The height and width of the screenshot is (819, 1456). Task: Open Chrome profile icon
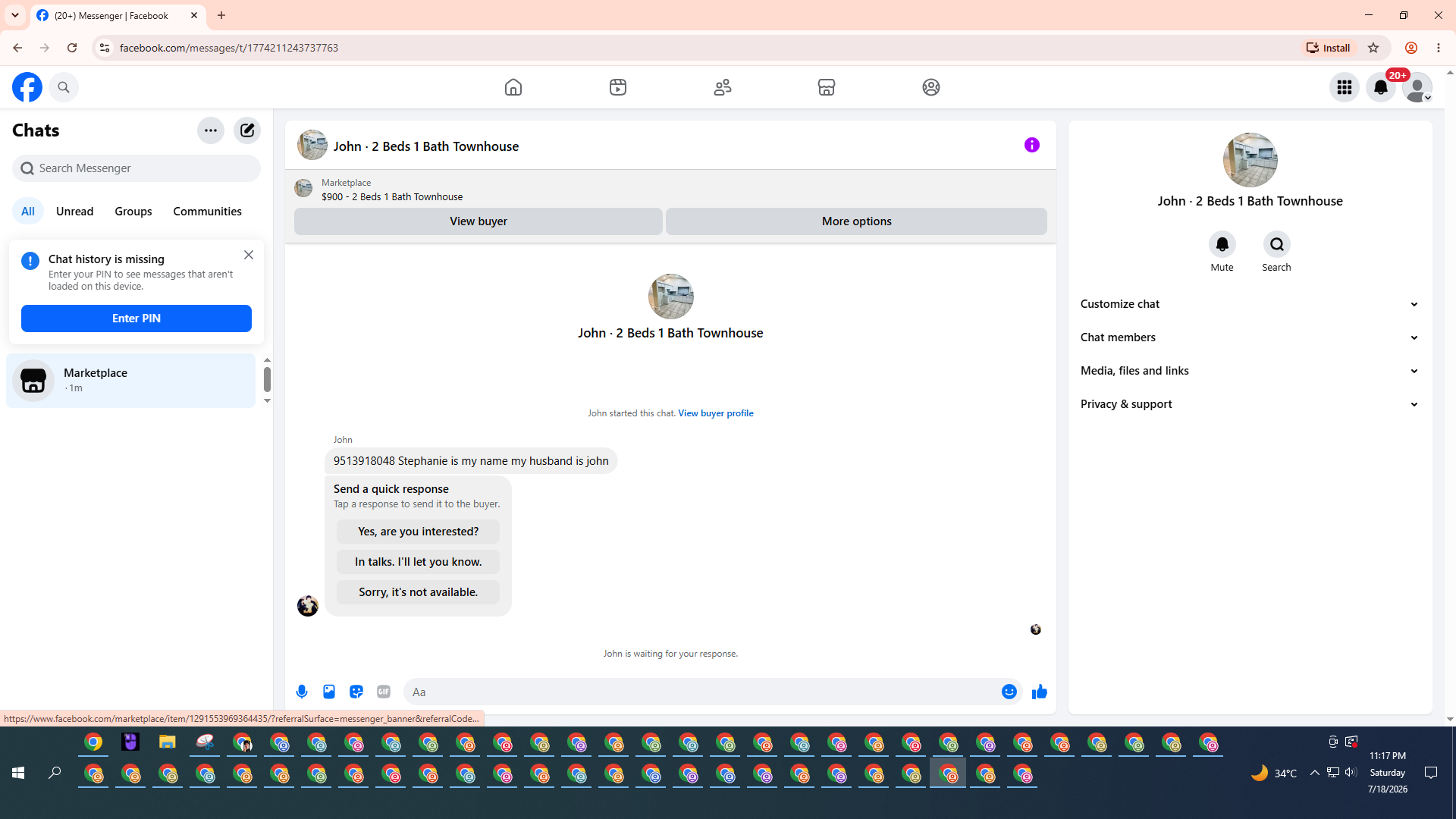tap(1411, 48)
